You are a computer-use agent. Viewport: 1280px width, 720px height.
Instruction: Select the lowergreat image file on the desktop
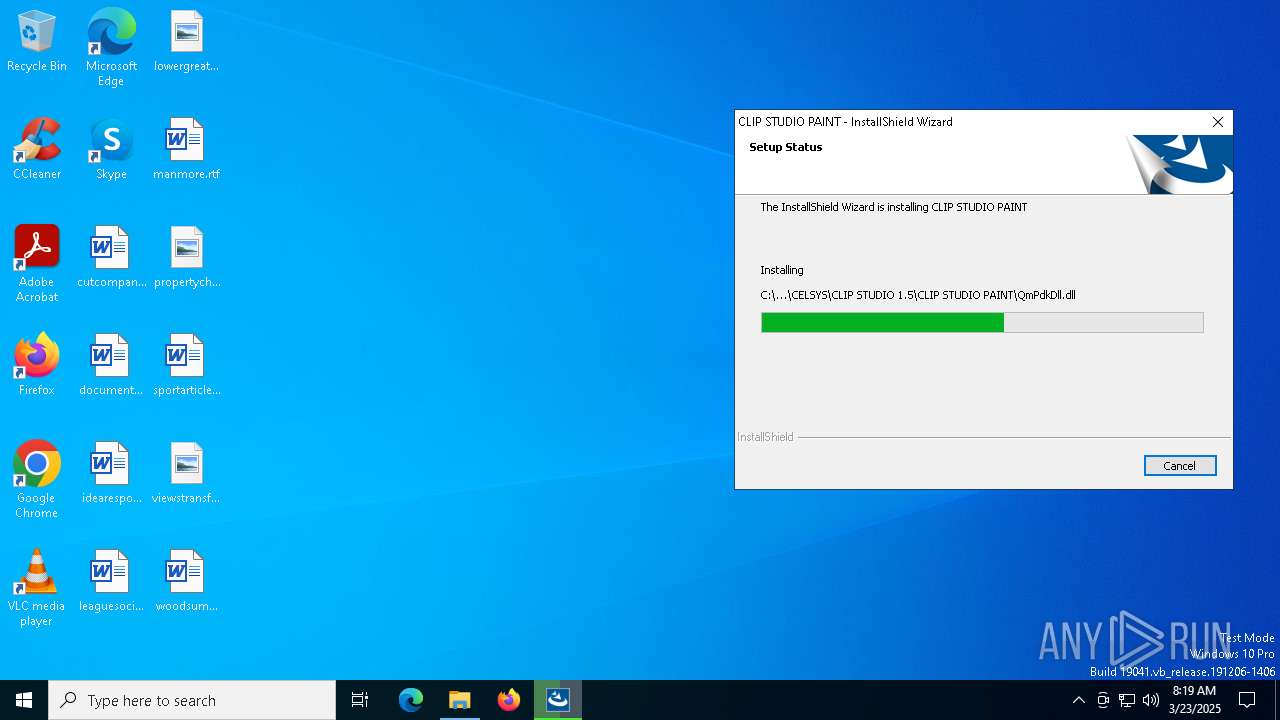coord(186,42)
